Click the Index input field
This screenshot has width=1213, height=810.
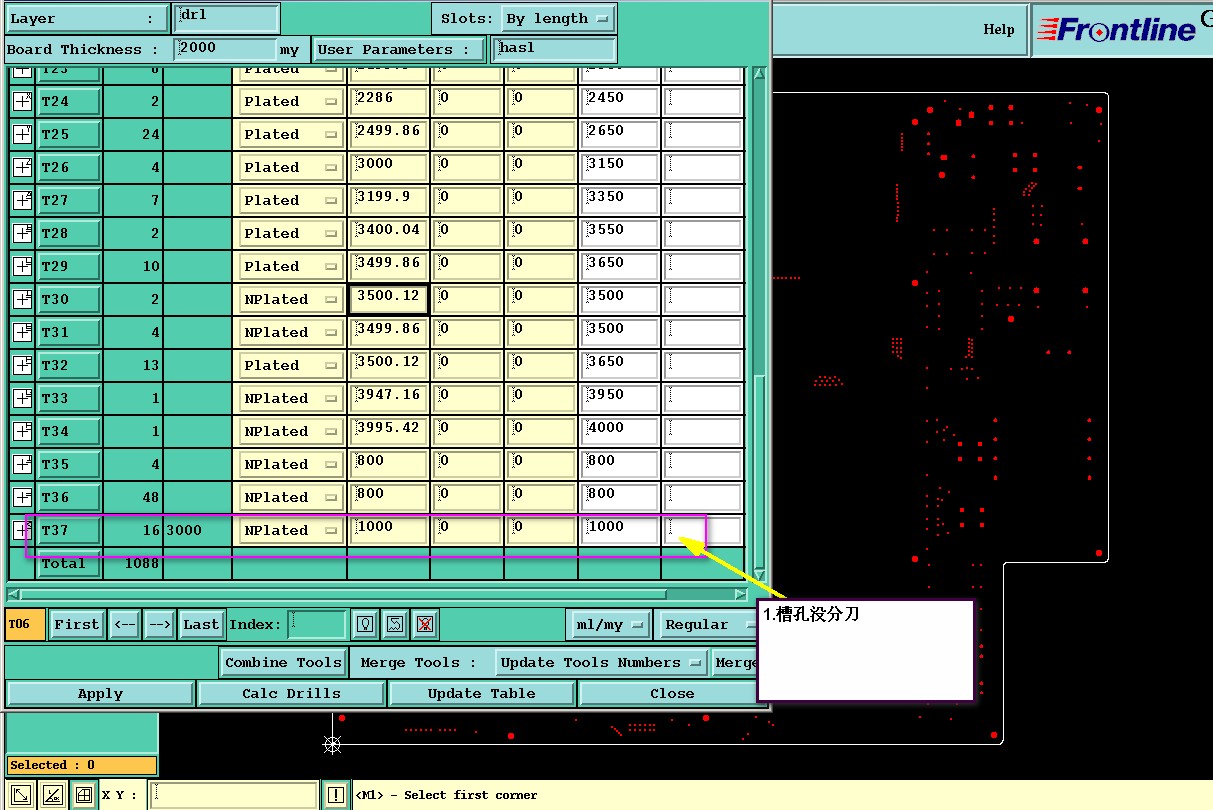point(317,625)
